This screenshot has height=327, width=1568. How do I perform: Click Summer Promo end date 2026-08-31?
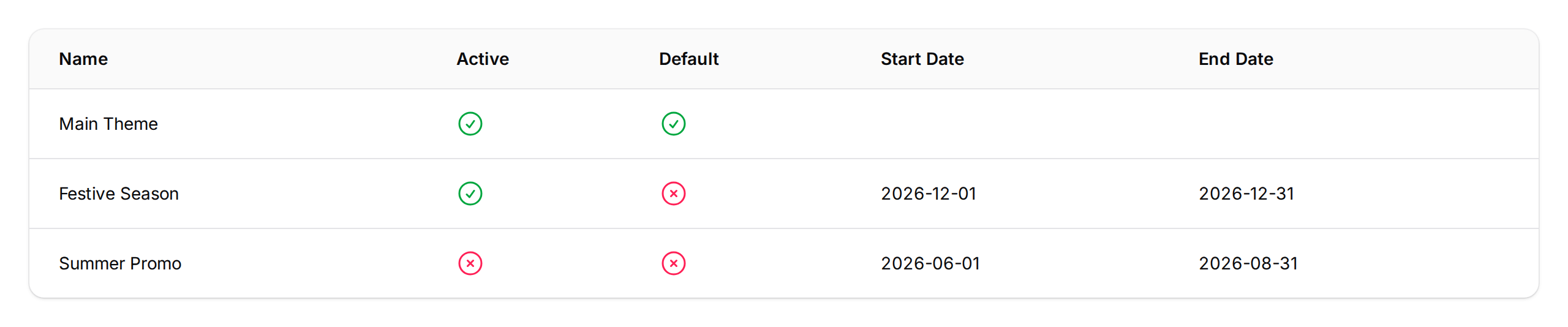1248,263
